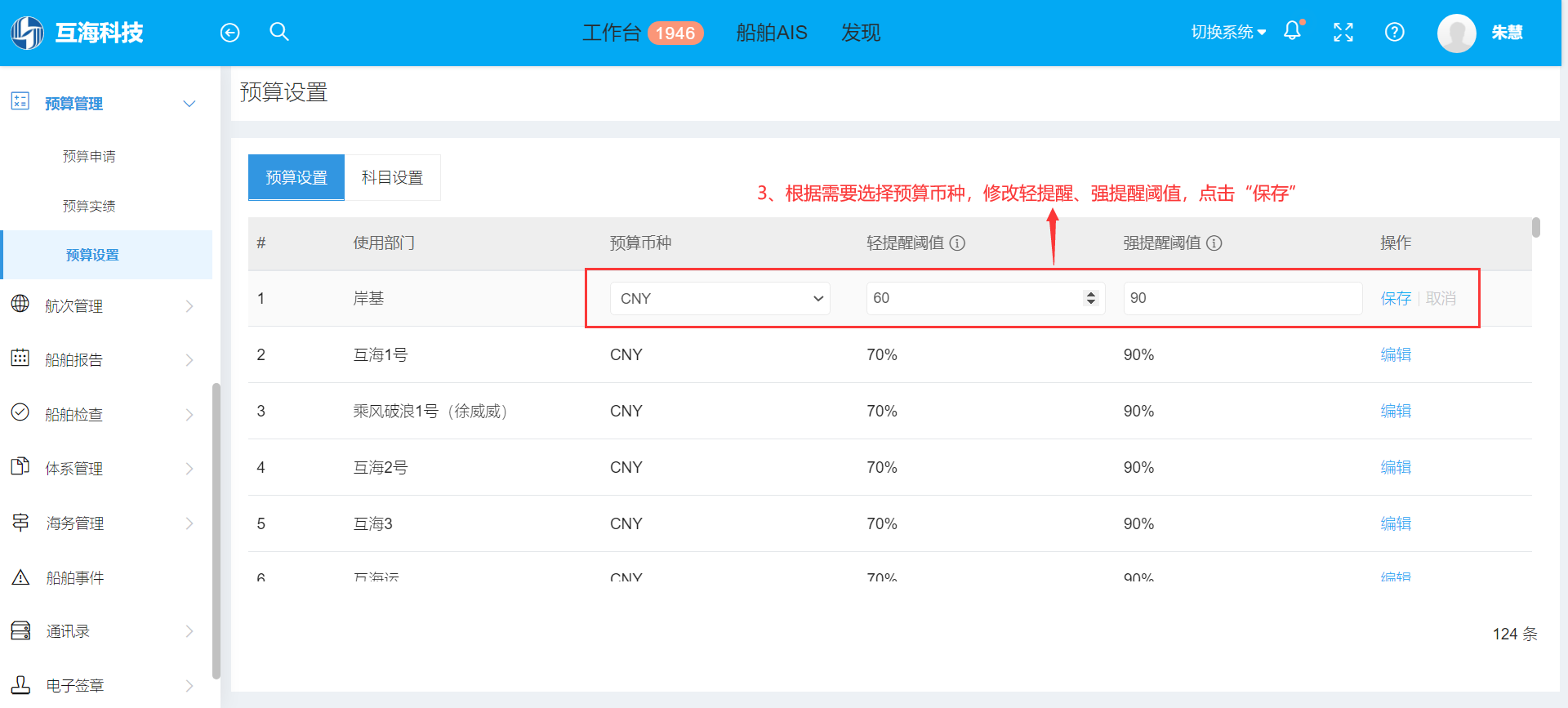Open the CNY currency dropdown for 岸基
Image resolution: width=1568 pixels, height=708 pixels.
pyautogui.click(x=719, y=298)
